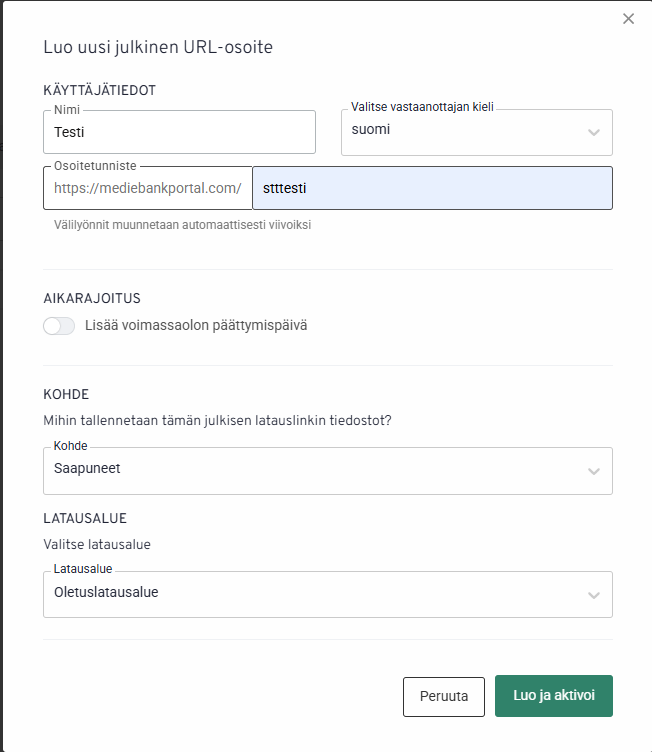
Task: Click the Välilyönnit muunnetaan helper text
Action: pyautogui.click(x=183, y=225)
